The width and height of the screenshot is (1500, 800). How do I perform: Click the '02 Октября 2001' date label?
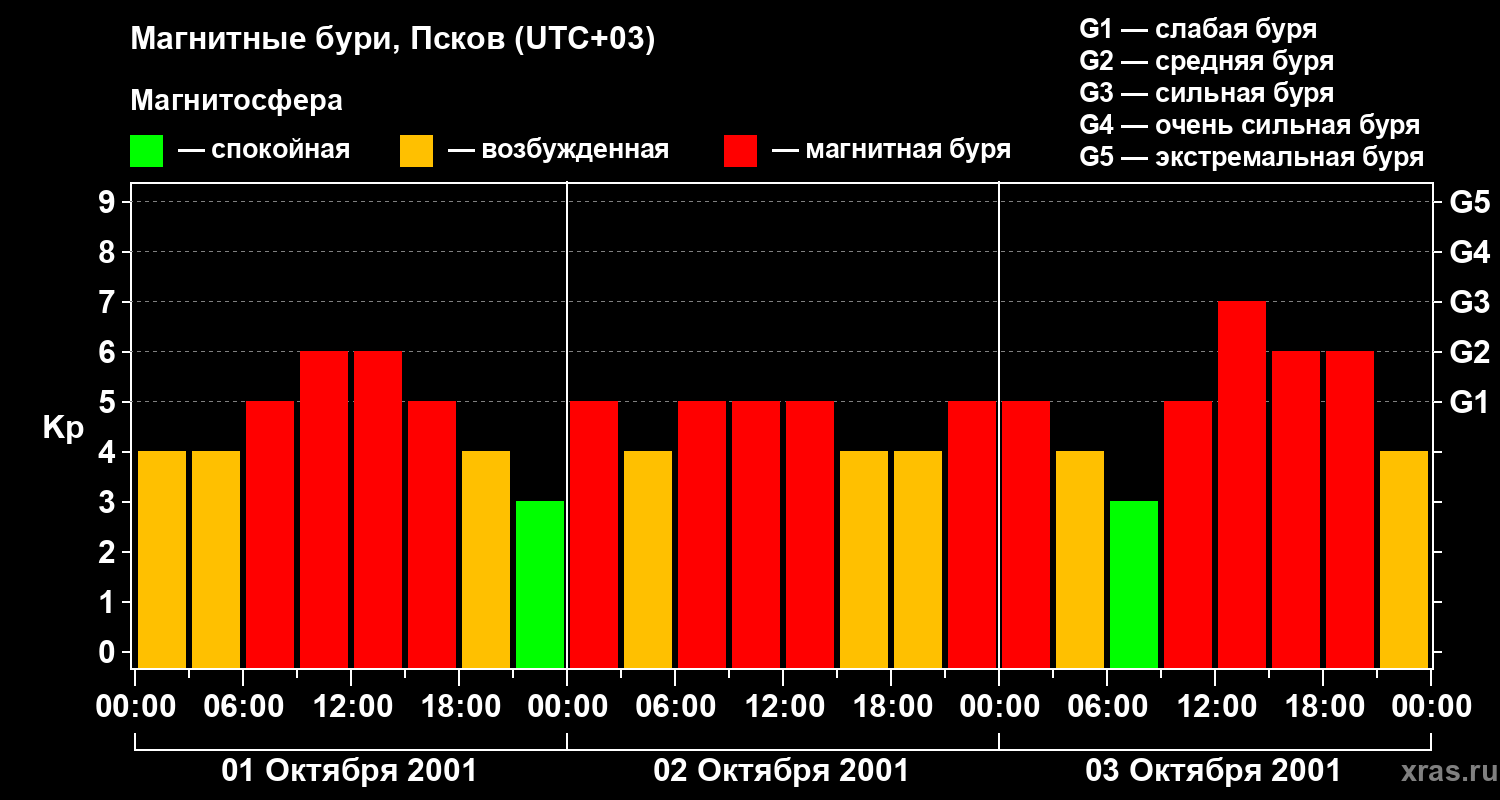click(781, 771)
